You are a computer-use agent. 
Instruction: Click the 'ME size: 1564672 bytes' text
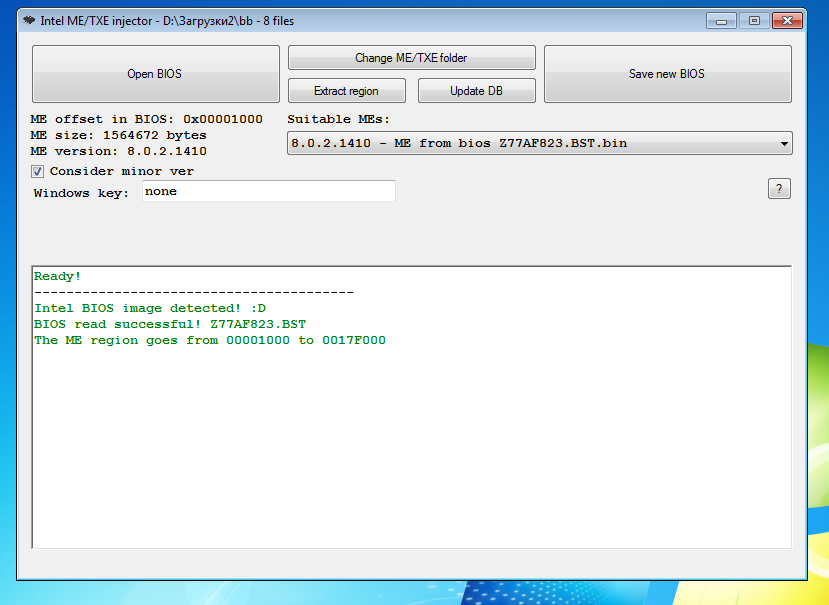pos(118,135)
